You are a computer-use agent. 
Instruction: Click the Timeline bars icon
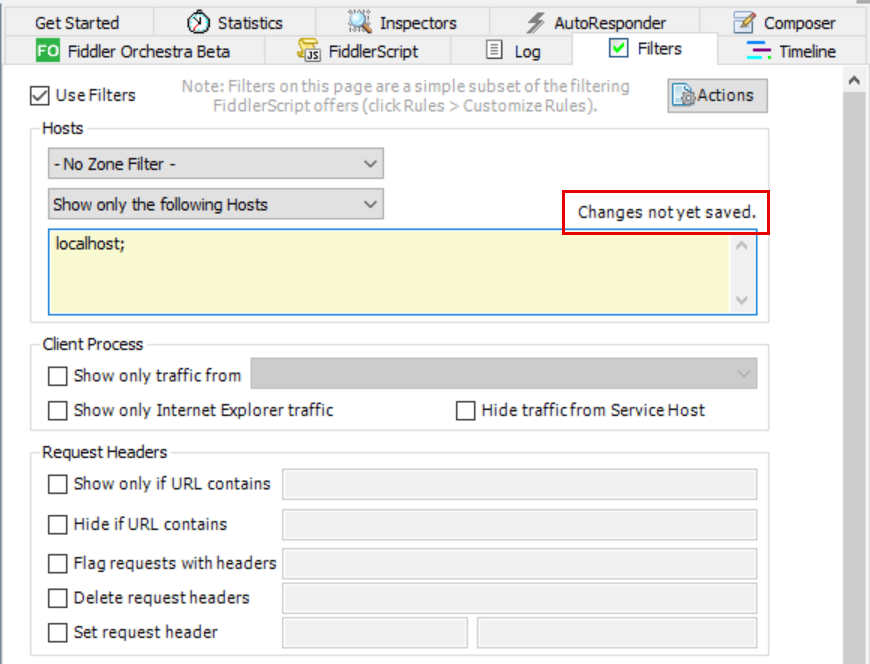[x=758, y=50]
